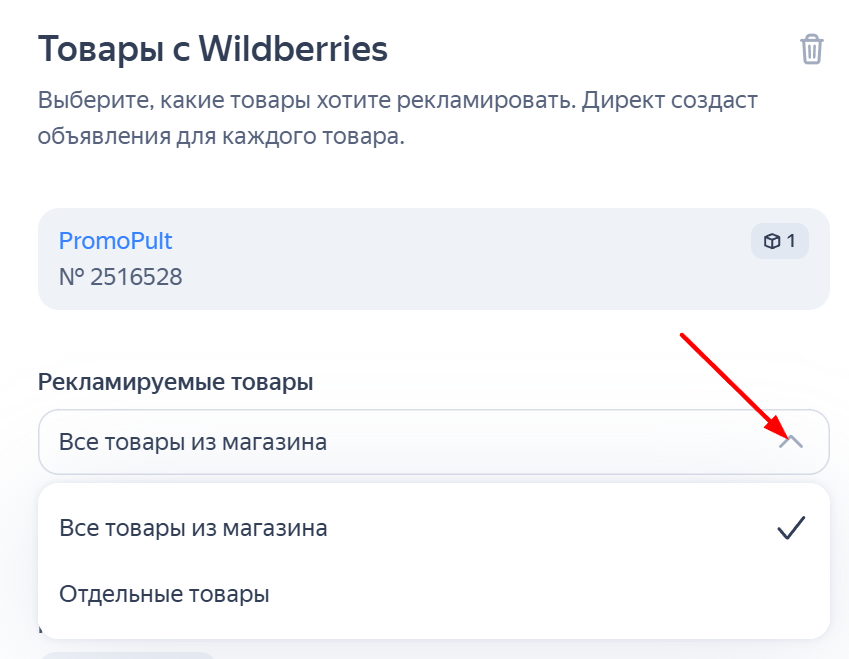Click the product count badge showing 1
The image size is (849, 659).
coord(780,241)
